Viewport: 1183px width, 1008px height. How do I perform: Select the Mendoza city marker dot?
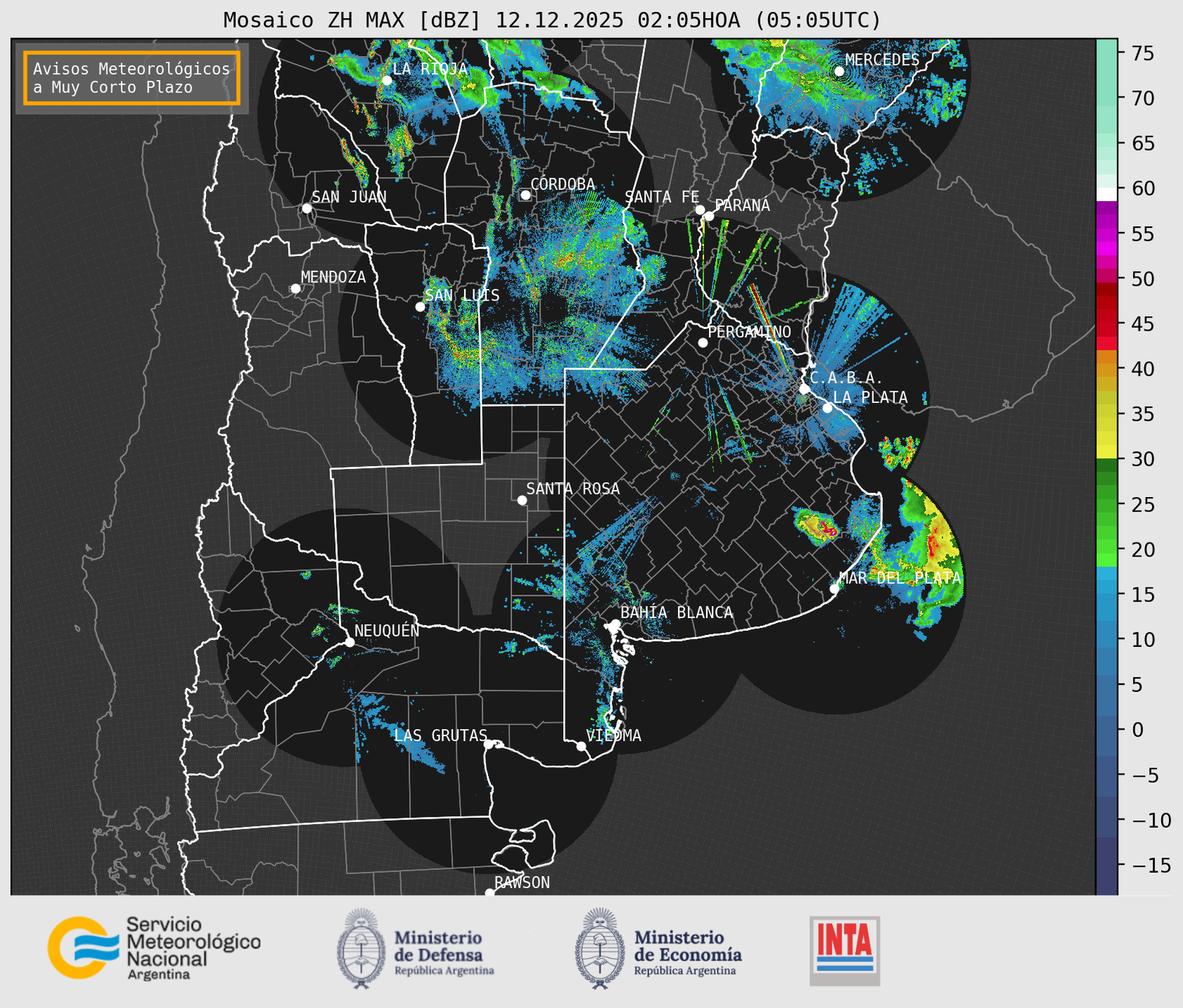296,289
